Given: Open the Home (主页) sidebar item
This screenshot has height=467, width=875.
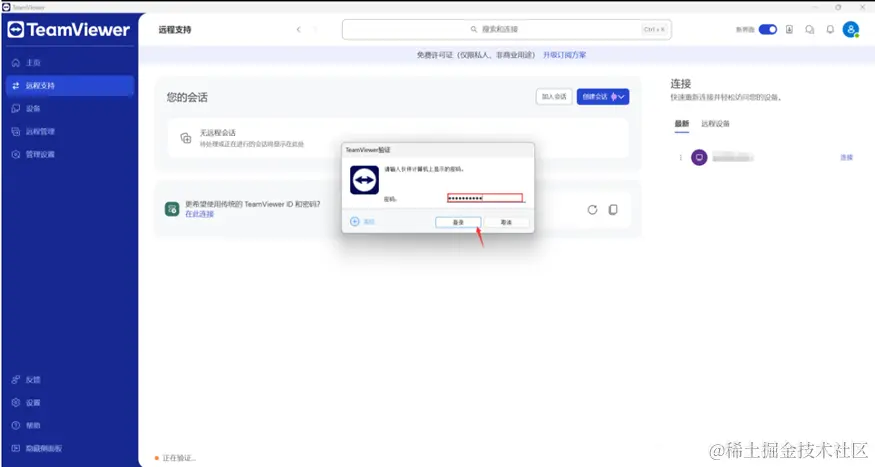Looking at the screenshot, I should (70, 62).
